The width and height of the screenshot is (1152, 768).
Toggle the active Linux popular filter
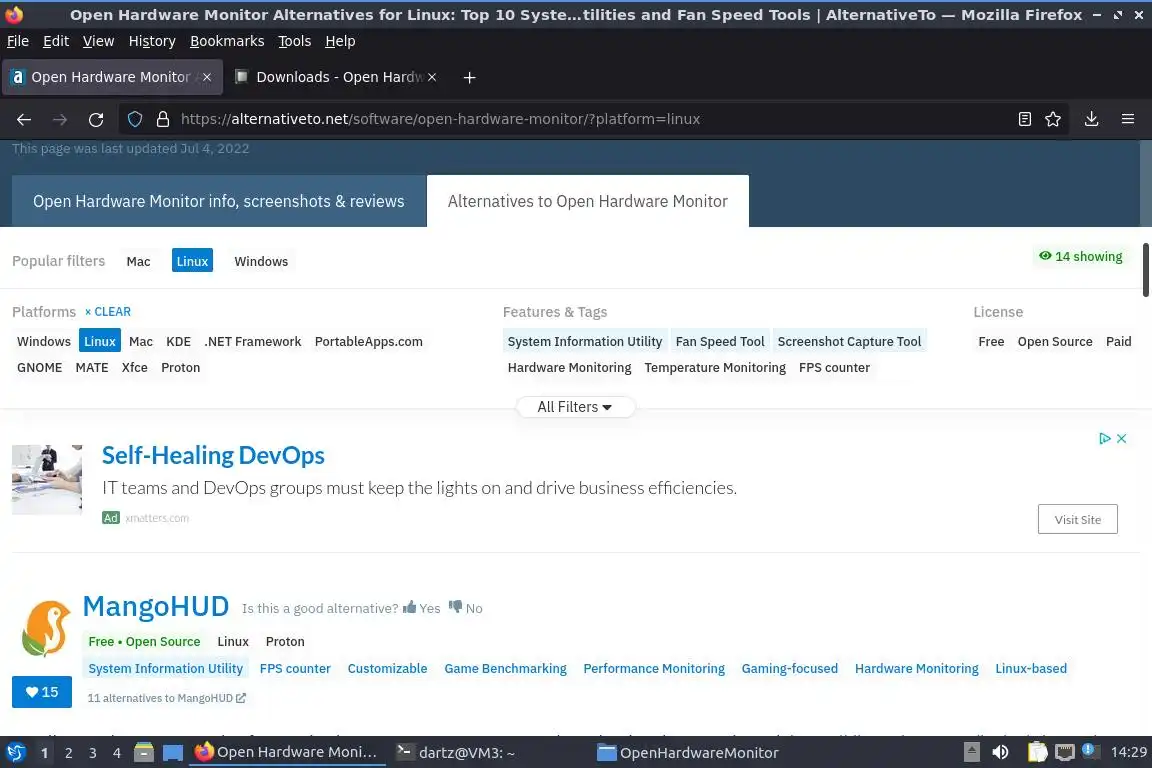click(192, 261)
